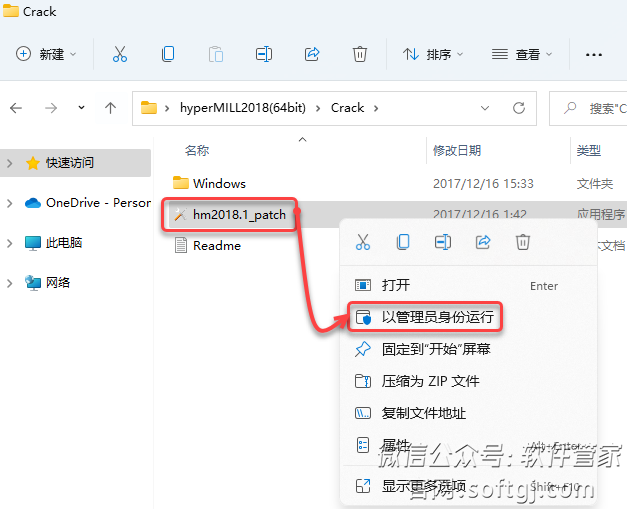The height and width of the screenshot is (509, 627).
Task: Click the Windows folder date 2017/12/16 15:33
Action: (483, 184)
